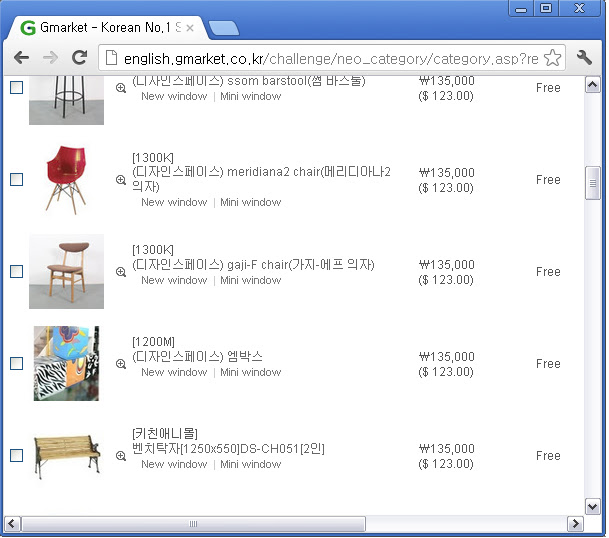Reload the Gmarket page

pos(80,57)
